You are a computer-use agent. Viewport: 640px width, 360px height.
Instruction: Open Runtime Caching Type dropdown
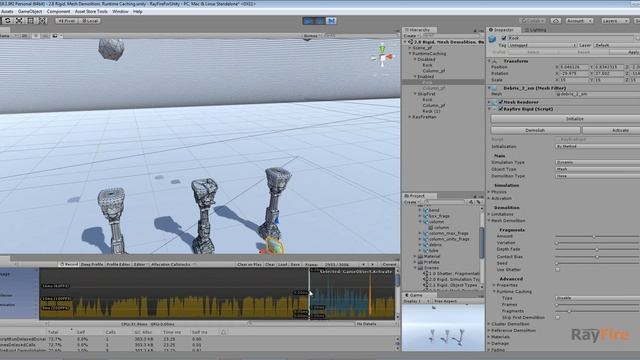coord(598,298)
